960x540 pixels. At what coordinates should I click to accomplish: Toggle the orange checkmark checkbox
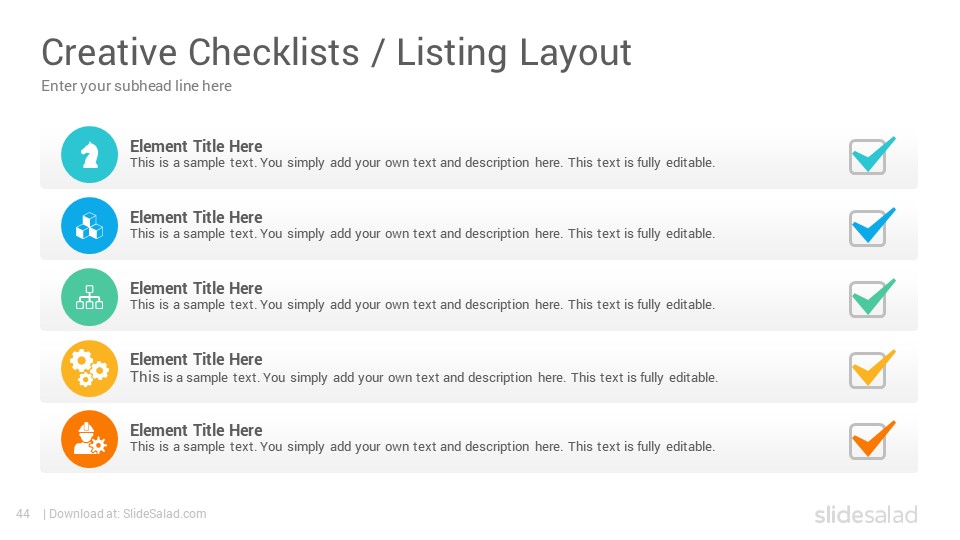871,440
